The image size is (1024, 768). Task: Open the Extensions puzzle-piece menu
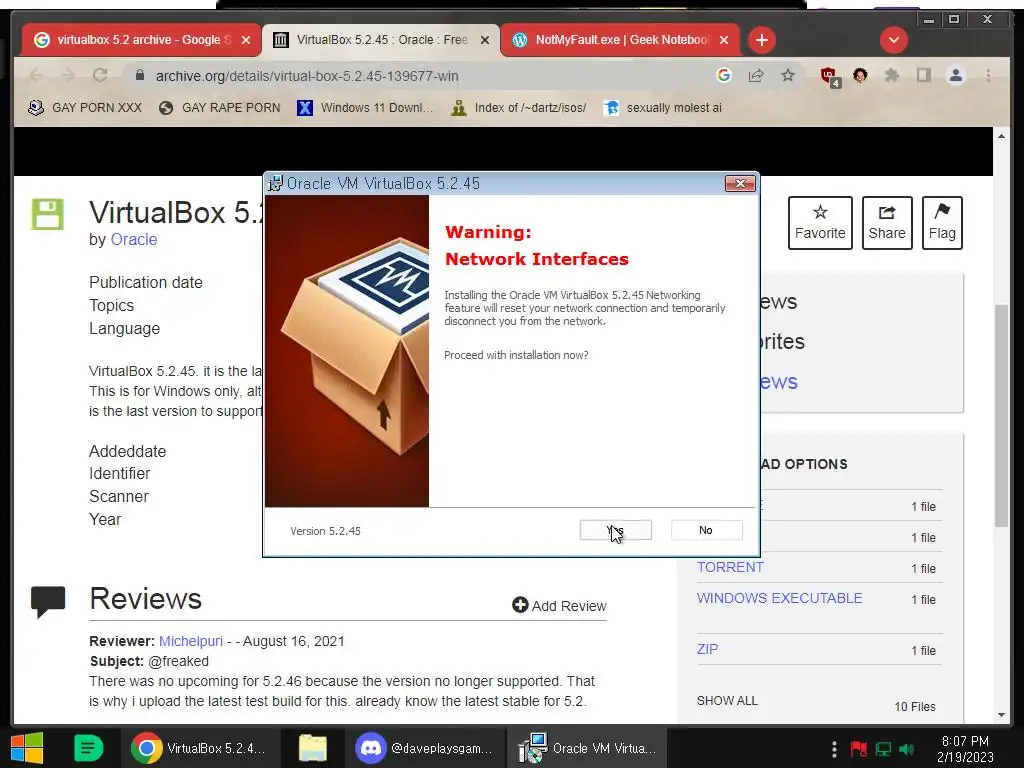[x=891, y=76]
